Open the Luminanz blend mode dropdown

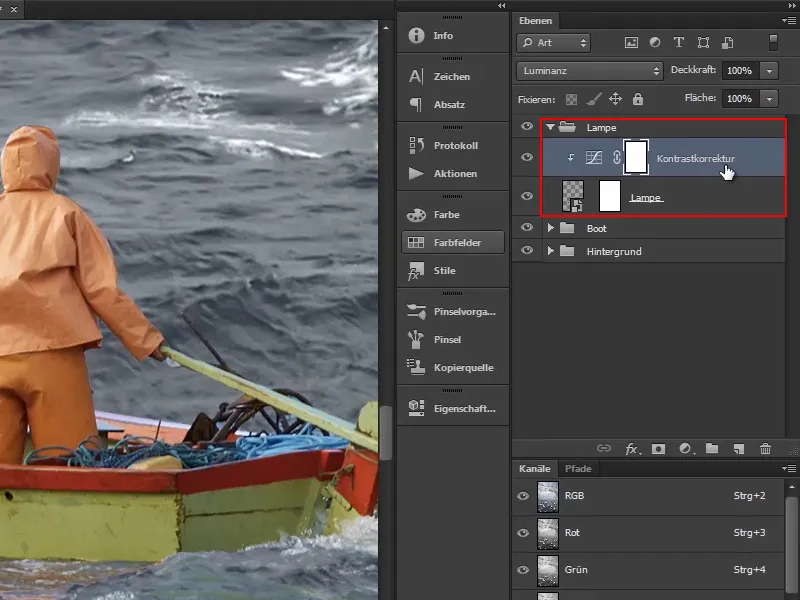[590, 71]
